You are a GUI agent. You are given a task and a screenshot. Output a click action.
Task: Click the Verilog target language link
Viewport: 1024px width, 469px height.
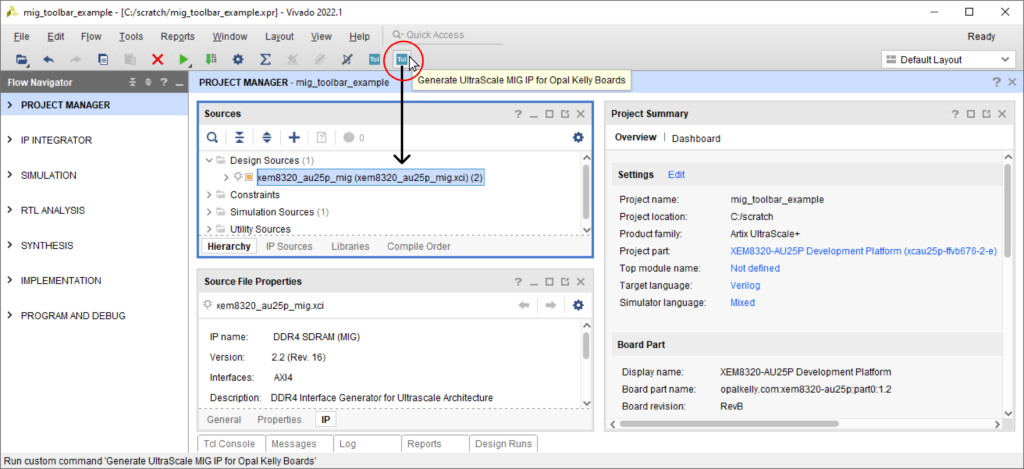745,285
